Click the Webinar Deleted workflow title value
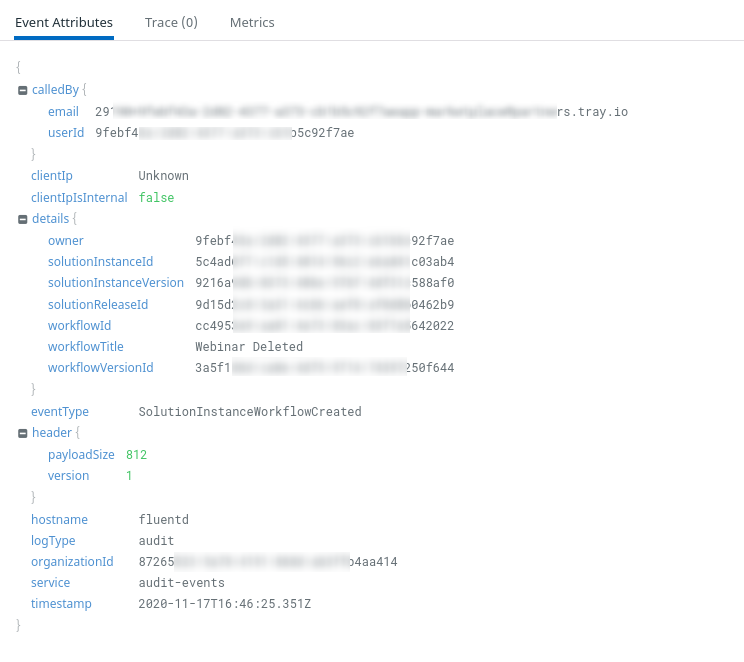This screenshot has width=744, height=662. 249,347
